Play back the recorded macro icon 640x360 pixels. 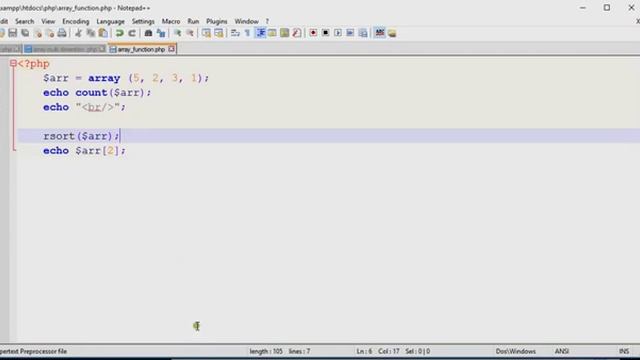click(x=338, y=33)
